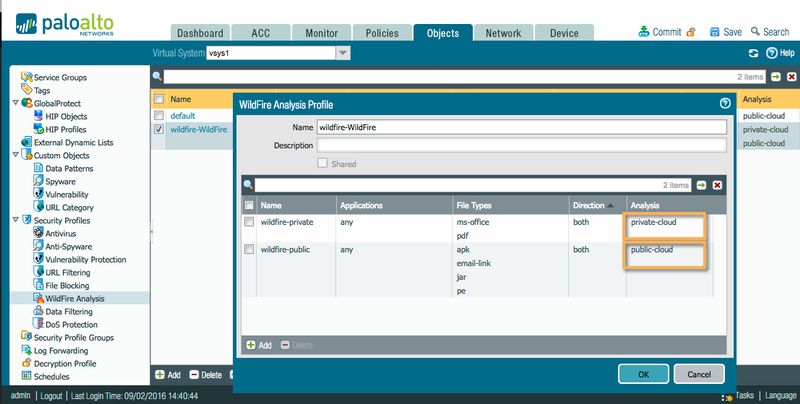Screen dimensions: 800x404
Task: Click the dialog help question mark icon
Action: tap(725, 103)
